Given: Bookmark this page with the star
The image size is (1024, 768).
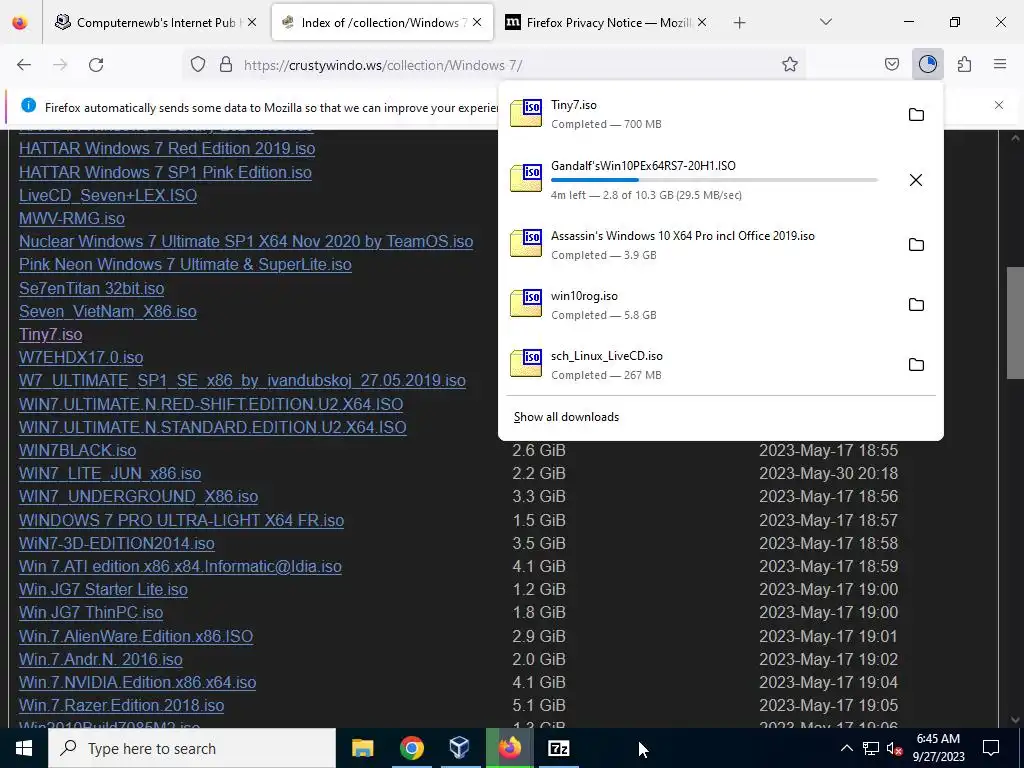Looking at the screenshot, I should (x=790, y=65).
